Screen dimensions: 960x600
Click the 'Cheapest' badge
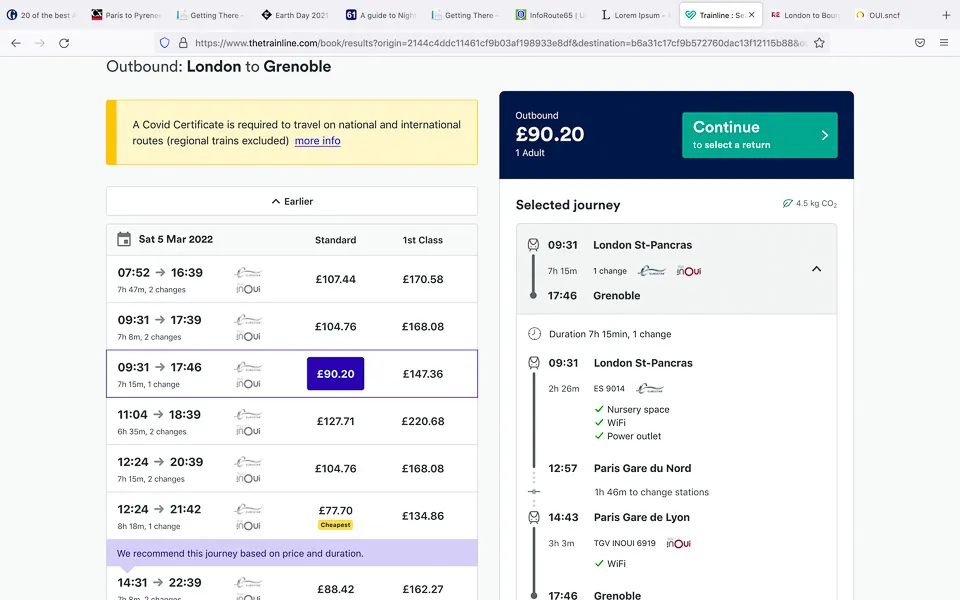(336, 525)
